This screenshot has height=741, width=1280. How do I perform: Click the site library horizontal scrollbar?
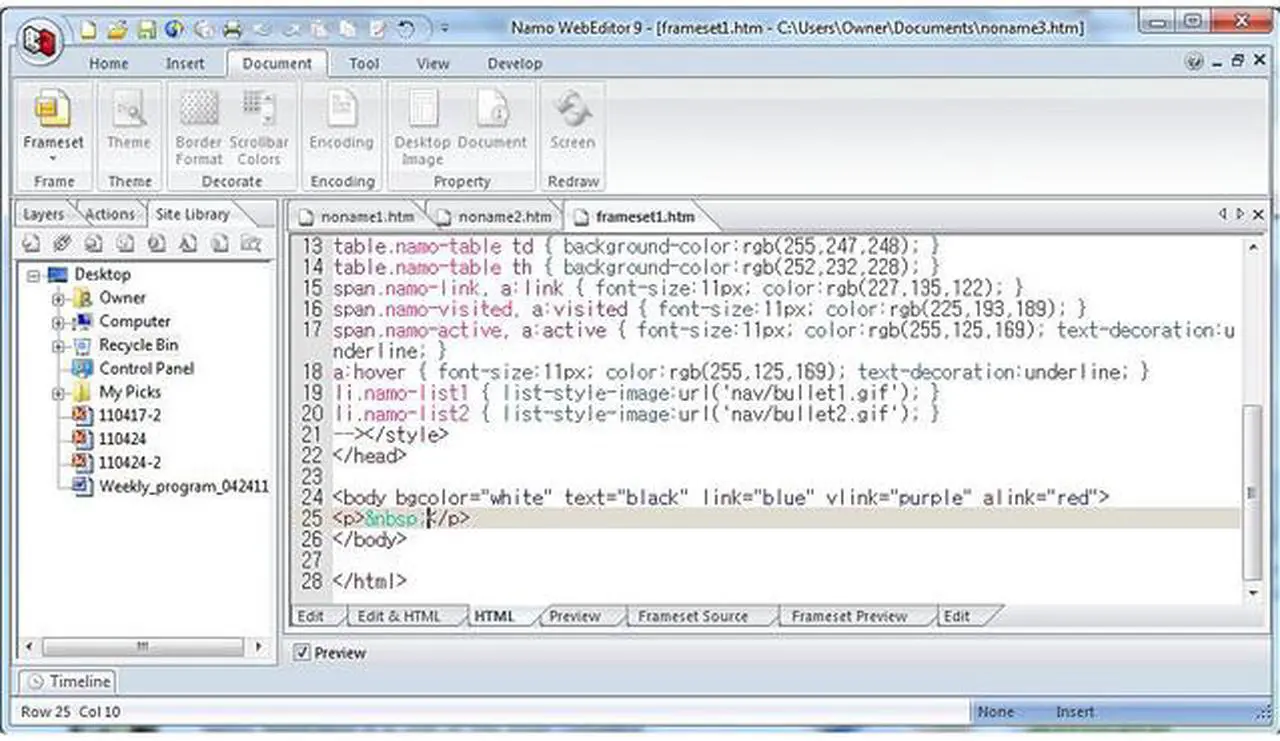(143, 646)
